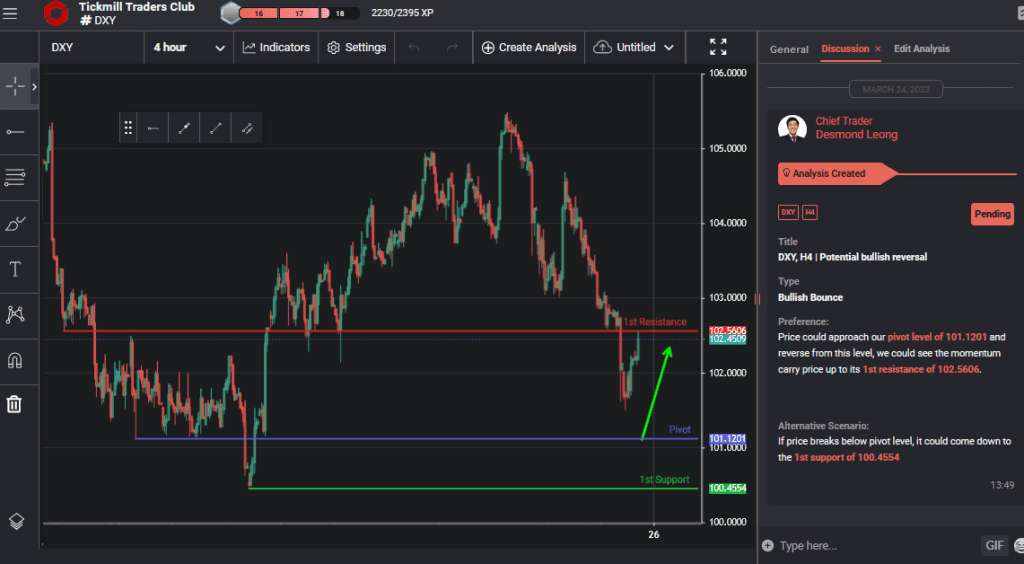This screenshot has height=564, width=1024.
Task: Open the GIF picker
Action: 994,546
